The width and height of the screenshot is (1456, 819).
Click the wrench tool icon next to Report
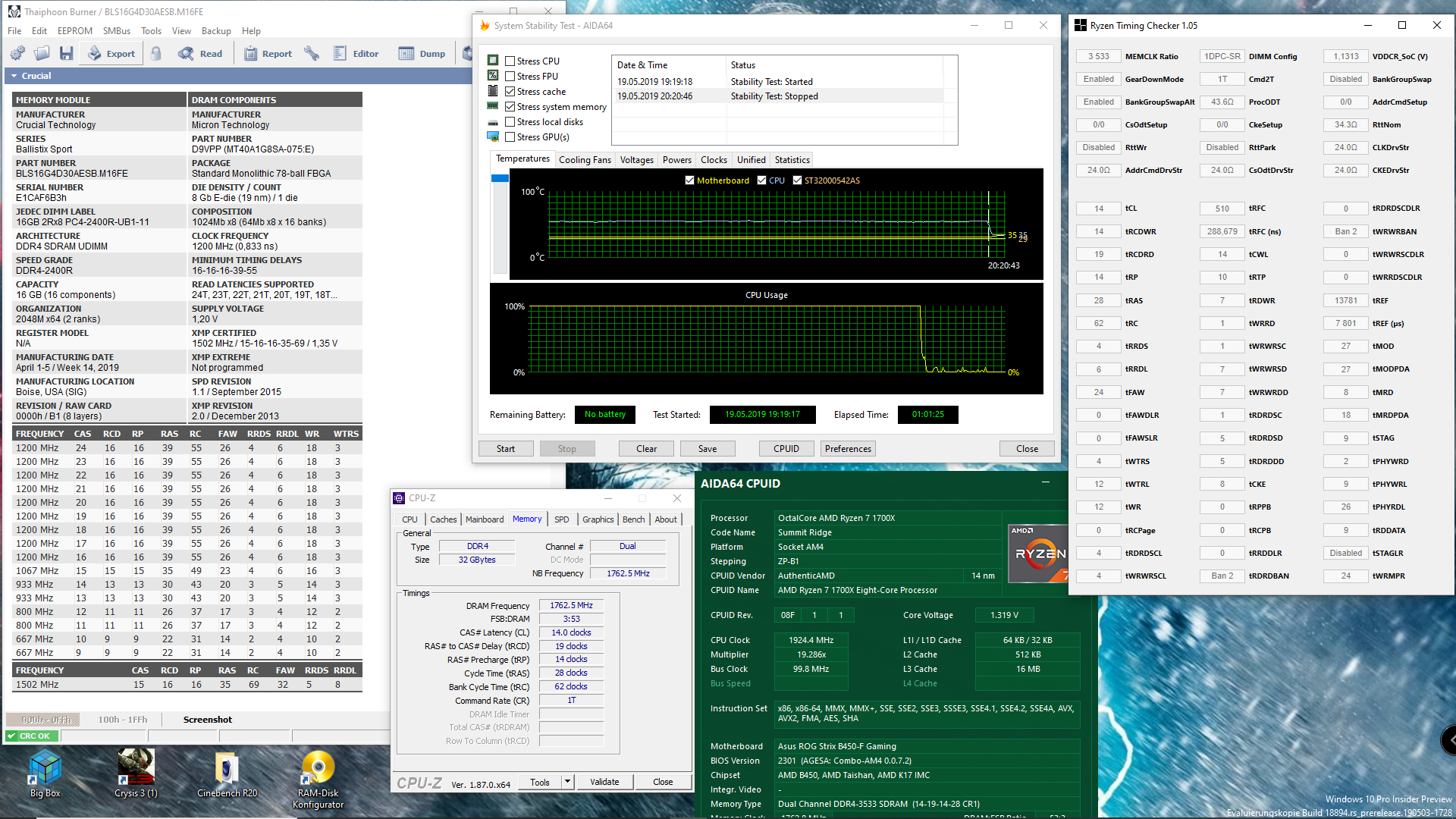[311, 53]
